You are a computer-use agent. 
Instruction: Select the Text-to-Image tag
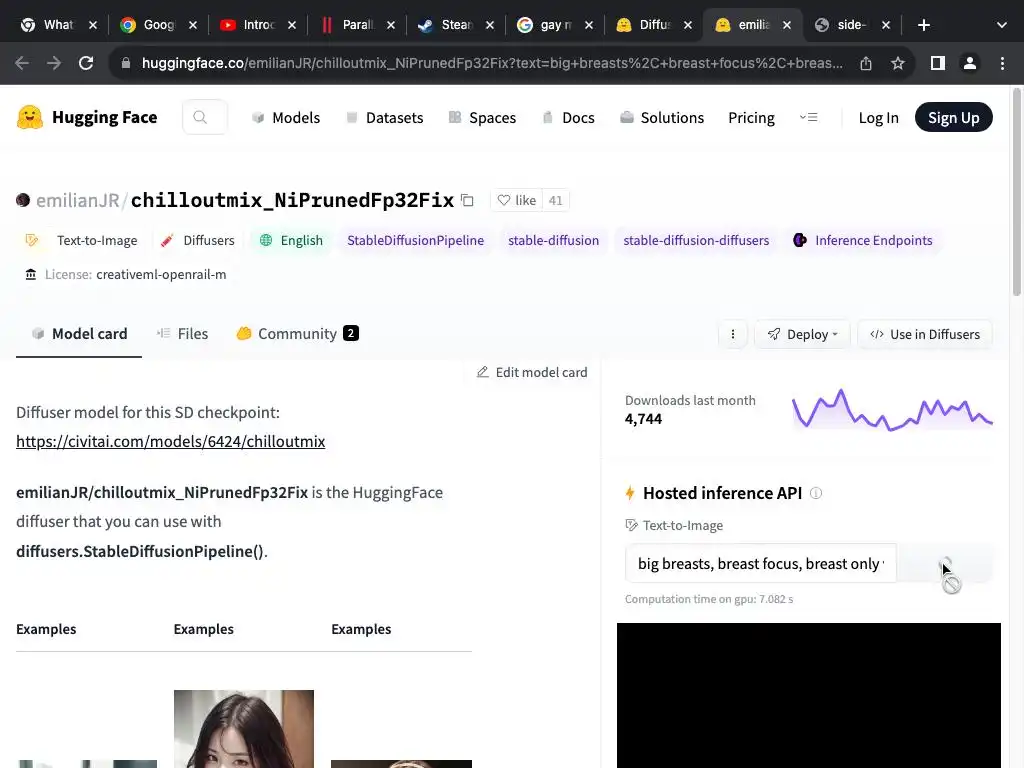tap(82, 240)
